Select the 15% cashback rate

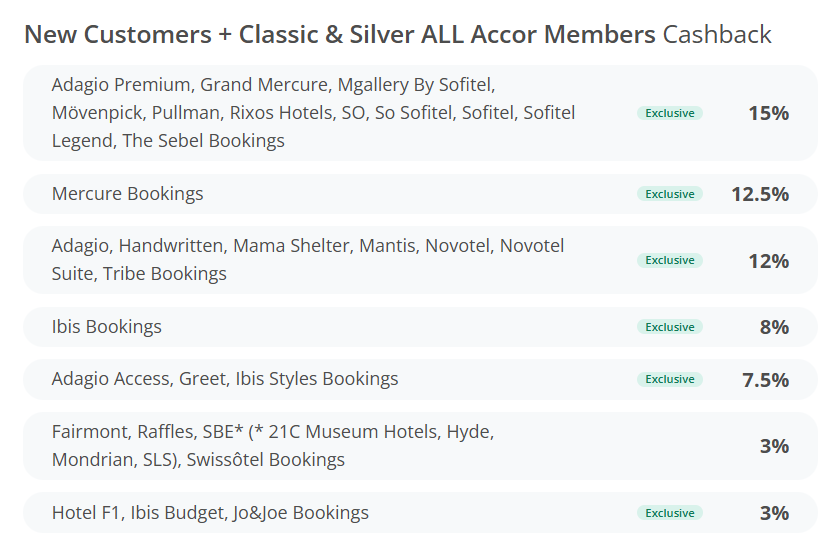pos(768,113)
